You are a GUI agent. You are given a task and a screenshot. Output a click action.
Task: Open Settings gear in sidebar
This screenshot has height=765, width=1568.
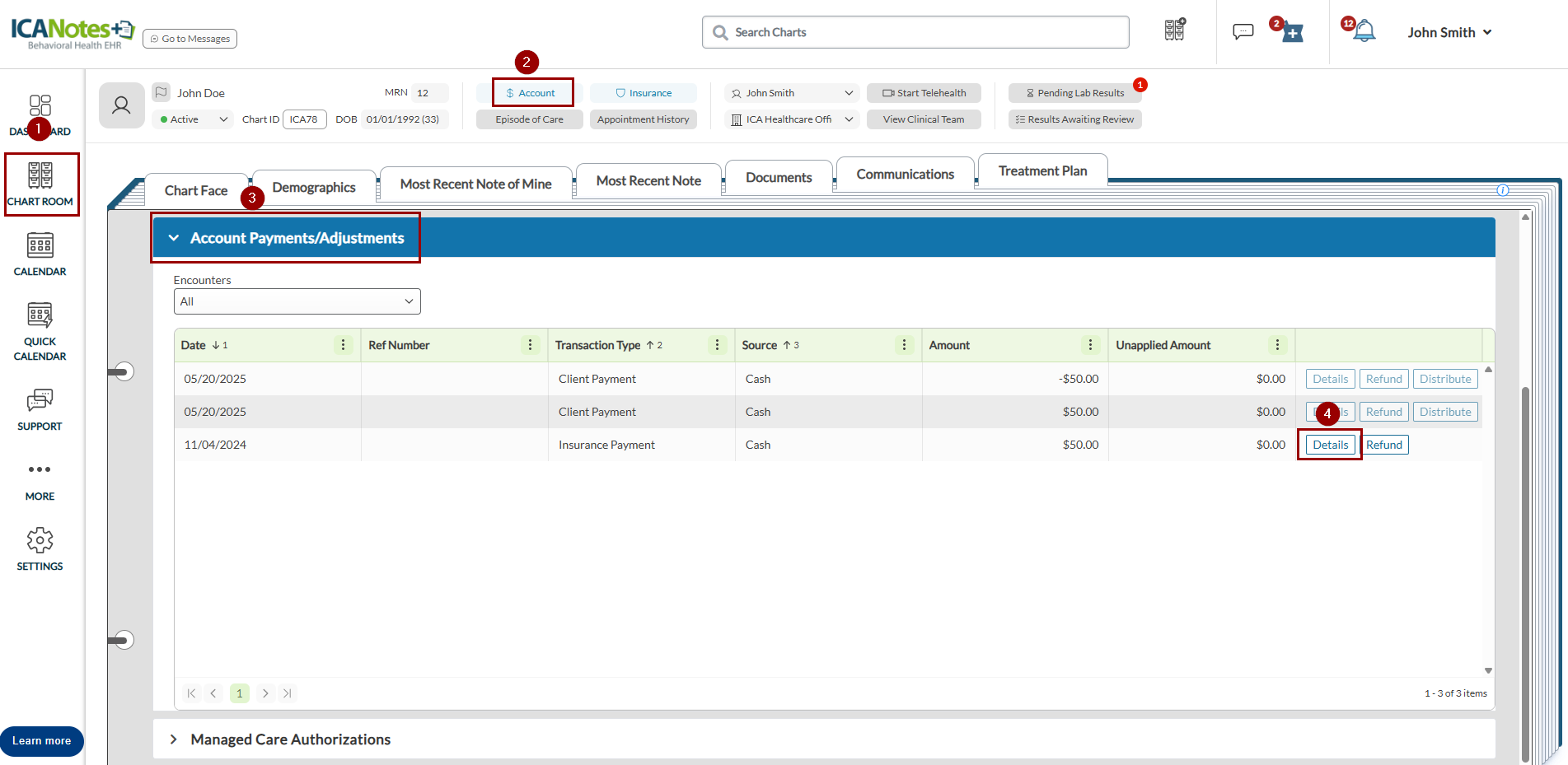pyautogui.click(x=40, y=549)
